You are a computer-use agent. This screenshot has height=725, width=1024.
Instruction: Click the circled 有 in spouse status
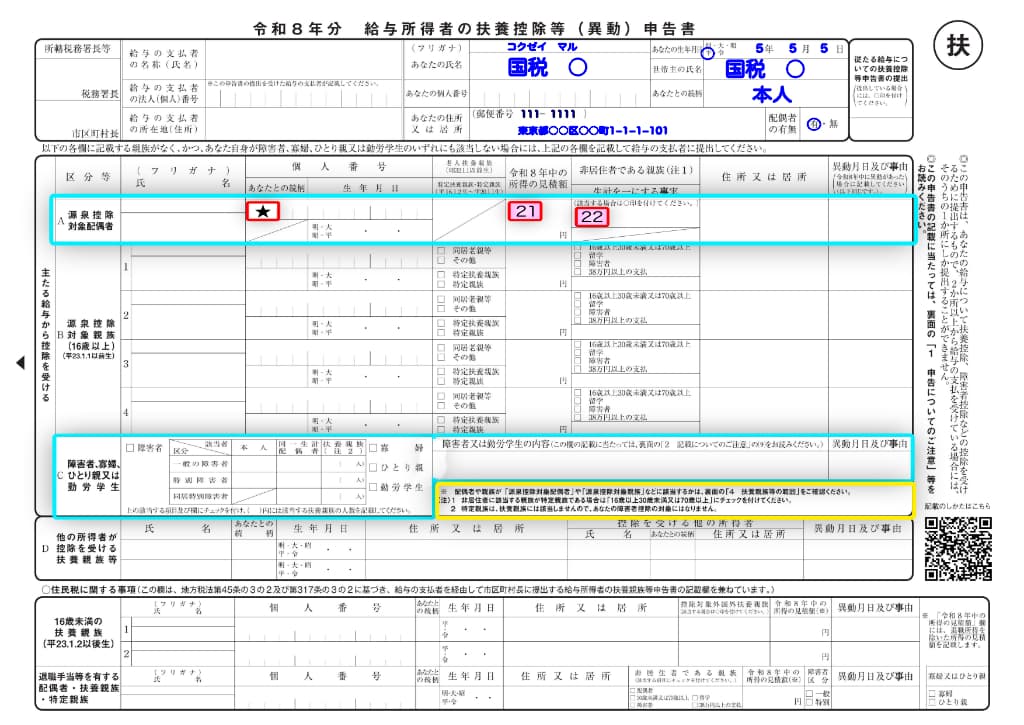point(814,123)
